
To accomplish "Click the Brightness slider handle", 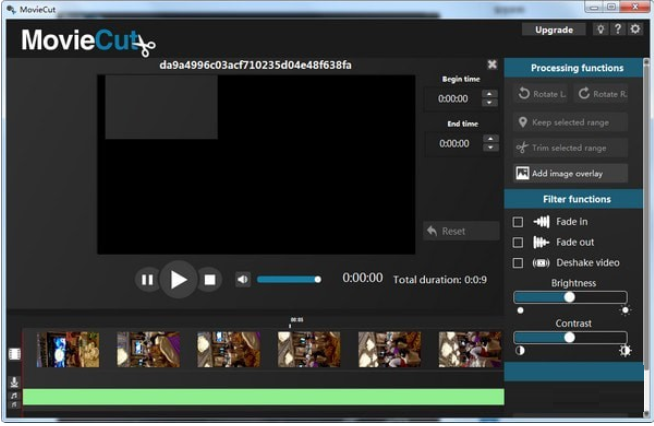I will pos(569,297).
